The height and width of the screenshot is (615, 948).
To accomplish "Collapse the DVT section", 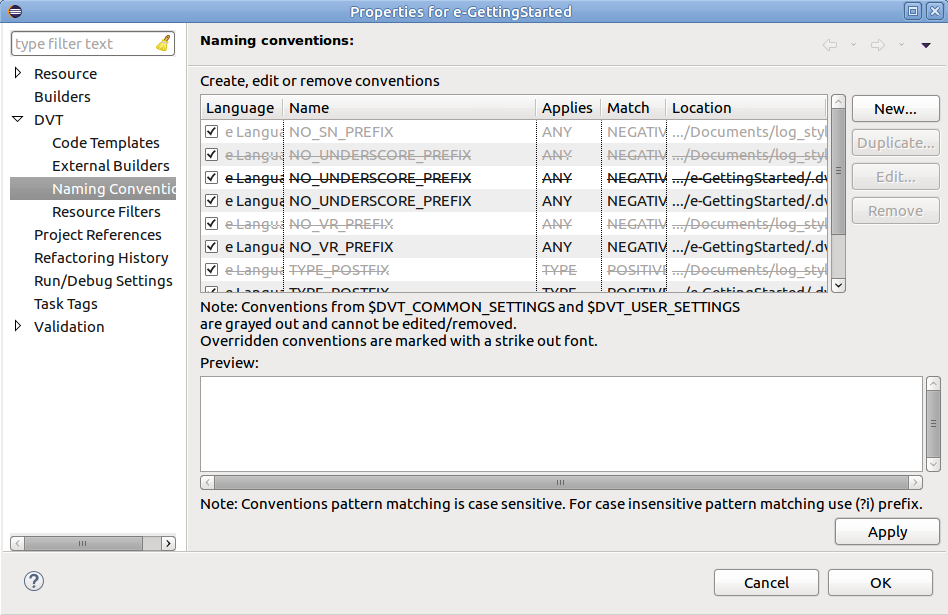I will click(x=20, y=119).
